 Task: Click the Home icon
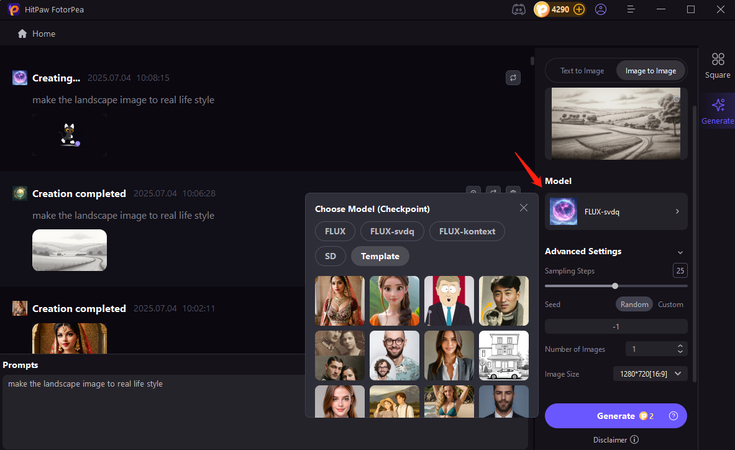coord(22,34)
